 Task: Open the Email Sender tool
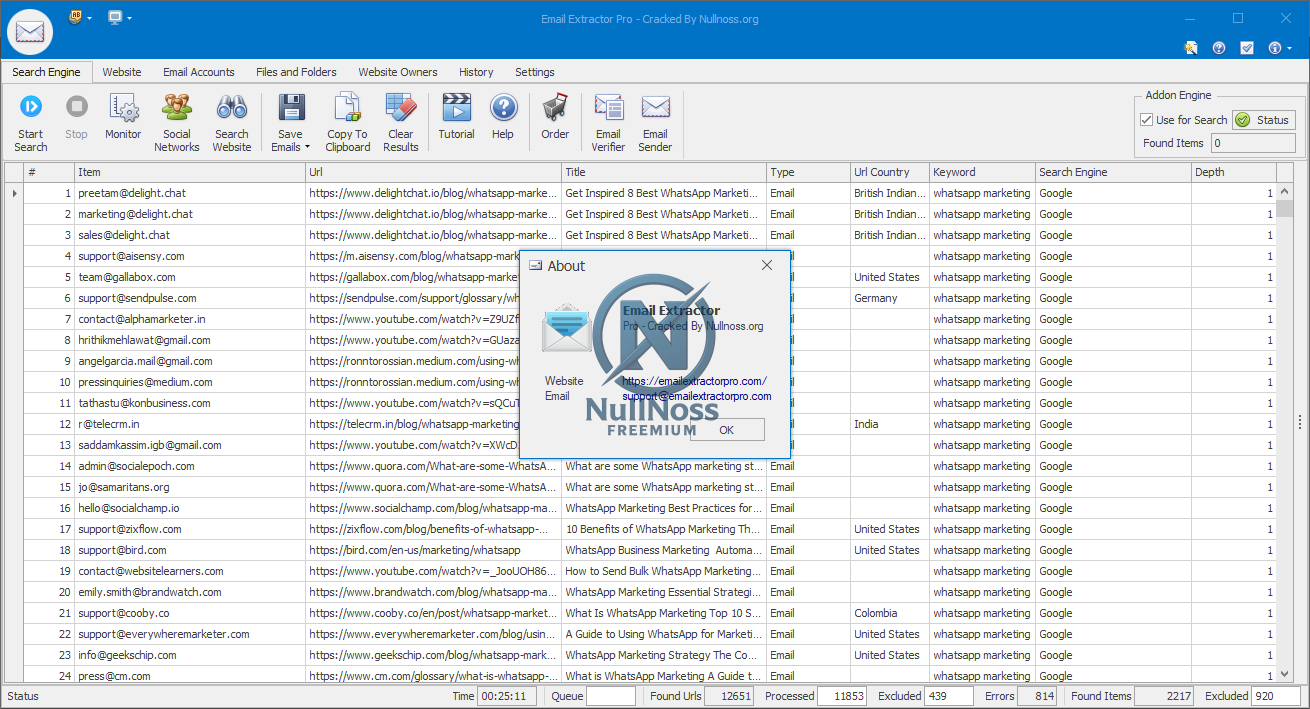[655, 107]
